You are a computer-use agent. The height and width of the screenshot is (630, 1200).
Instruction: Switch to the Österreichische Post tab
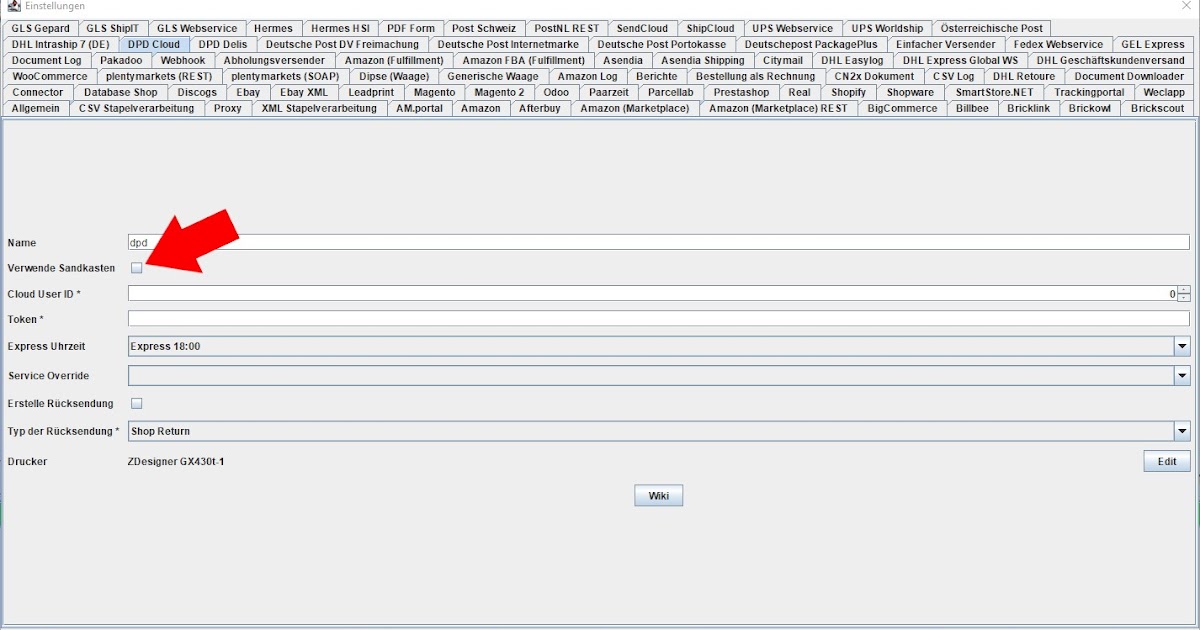(x=992, y=28)
